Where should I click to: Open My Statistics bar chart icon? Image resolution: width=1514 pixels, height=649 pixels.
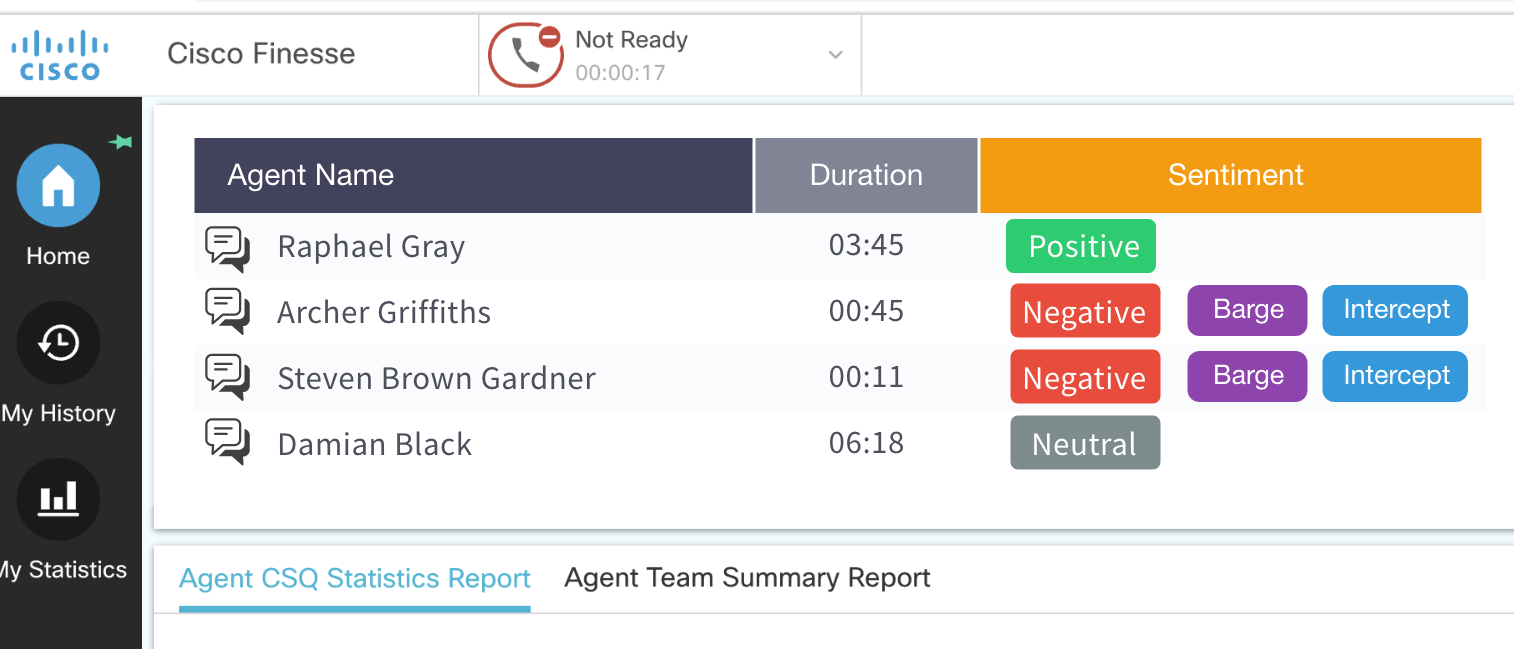(x=58, y=499)
